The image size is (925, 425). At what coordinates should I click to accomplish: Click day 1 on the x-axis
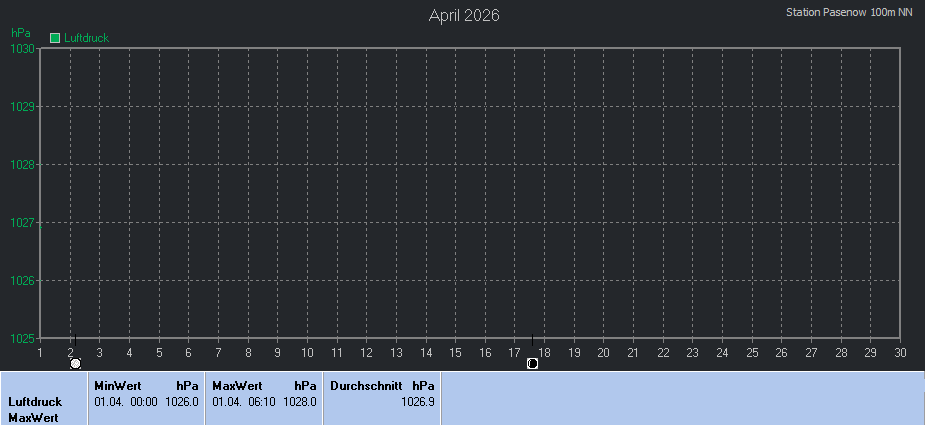pos(40,352)
